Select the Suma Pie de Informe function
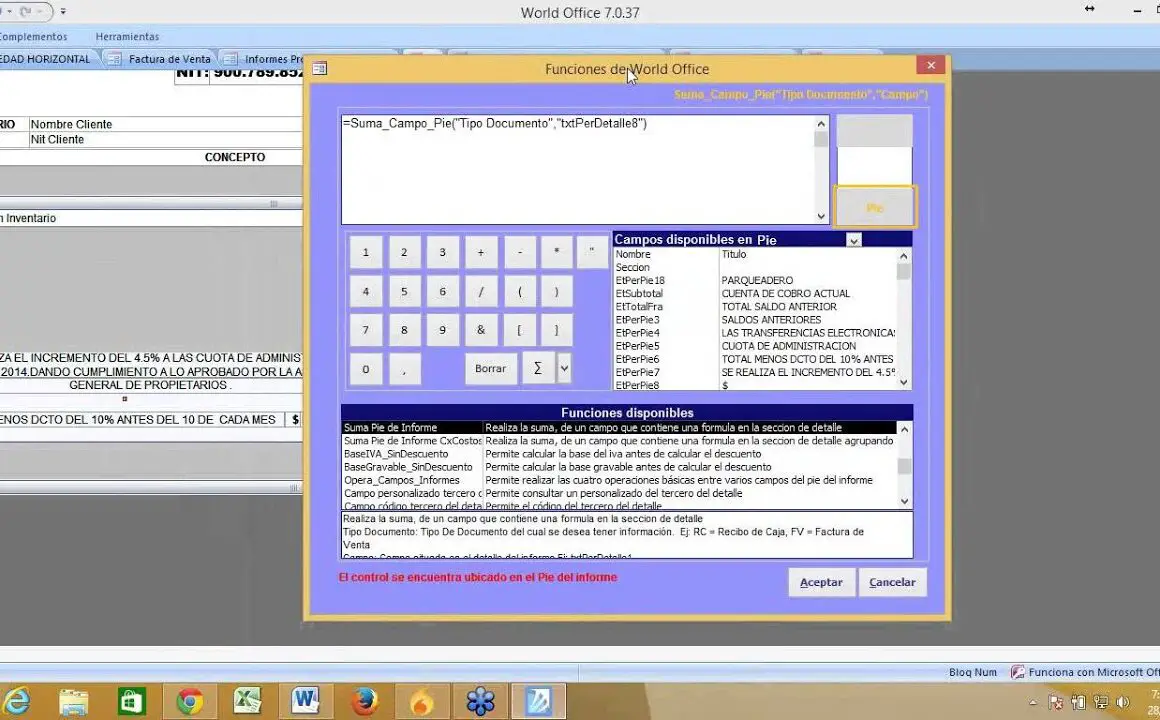 click(618, 428)
